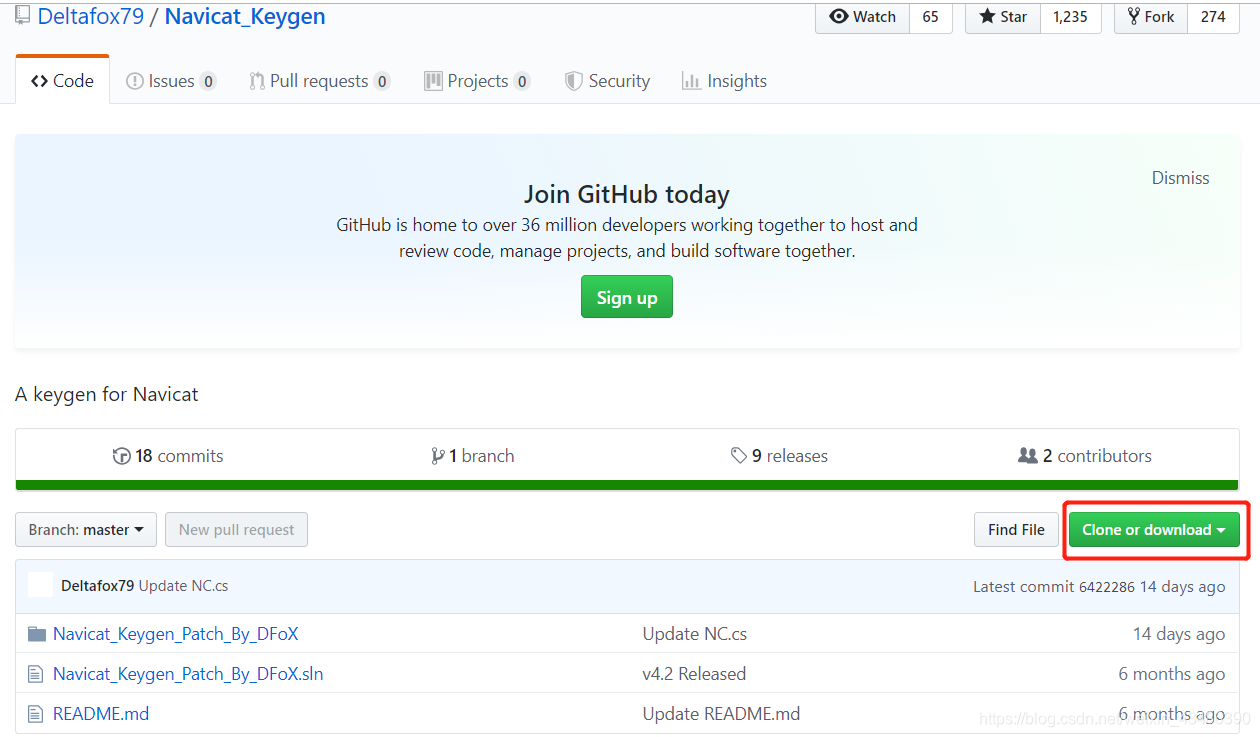This screenshot has width=1260, height=737.
Task: Open the Projects tab
Action: tap(477, 81)
